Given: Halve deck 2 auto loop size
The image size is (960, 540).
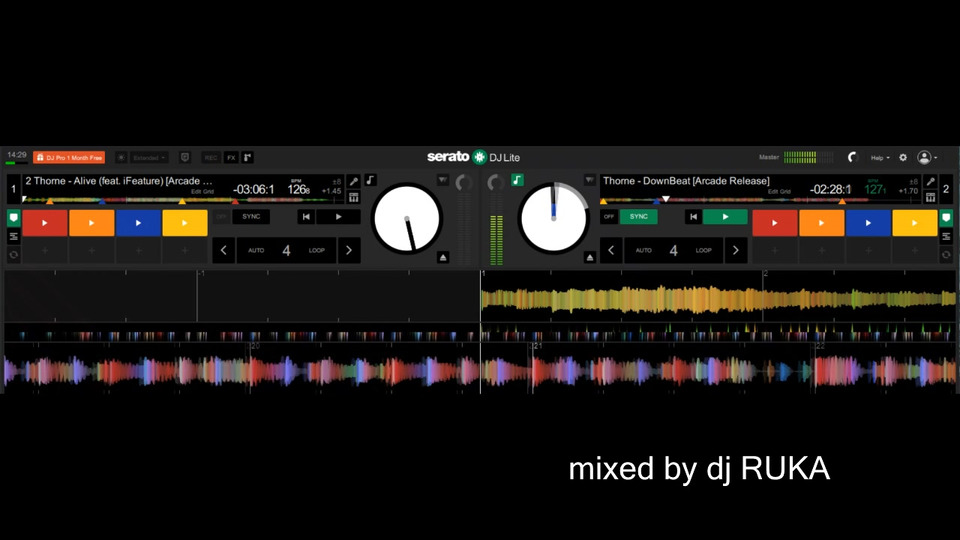Looking at the screenshot, I should click(x=611, y=250).
